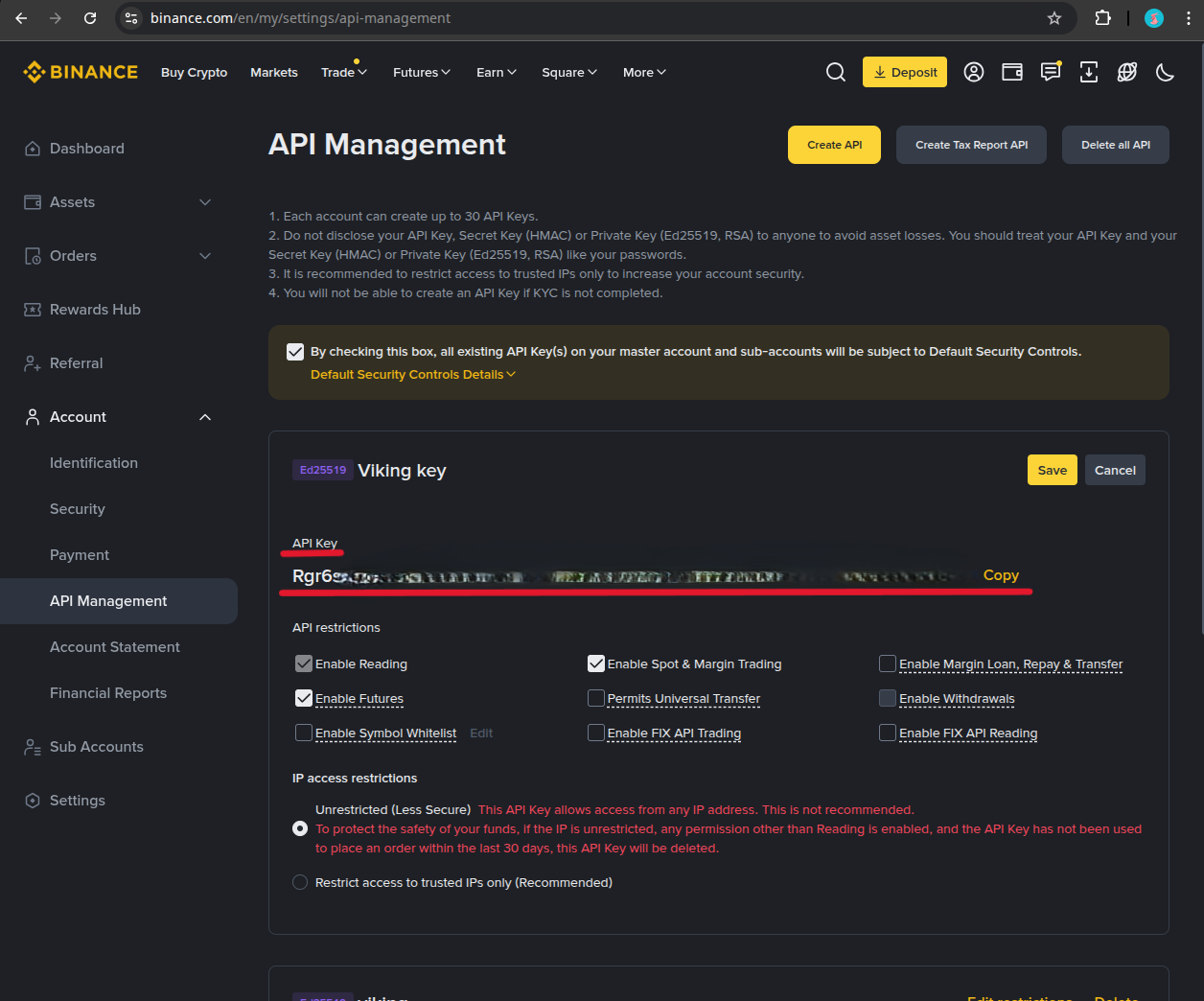Open Financial Reports in sidebar
The image size is (1204, 1001).
click(108, 693)
